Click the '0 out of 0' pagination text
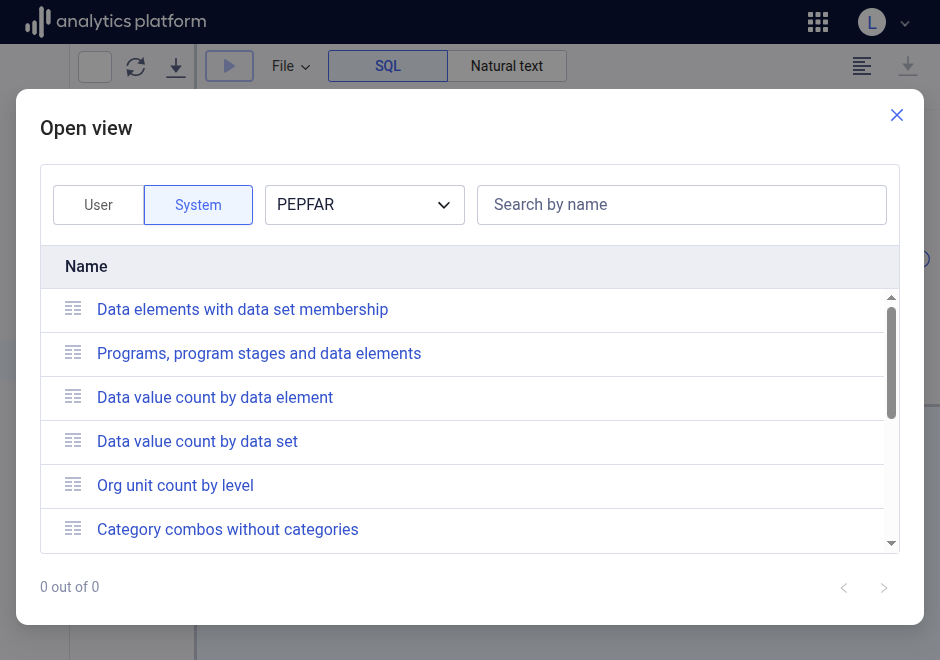This screenshot has height=660, width=940. pyautogui.click(x=70, y=587)
